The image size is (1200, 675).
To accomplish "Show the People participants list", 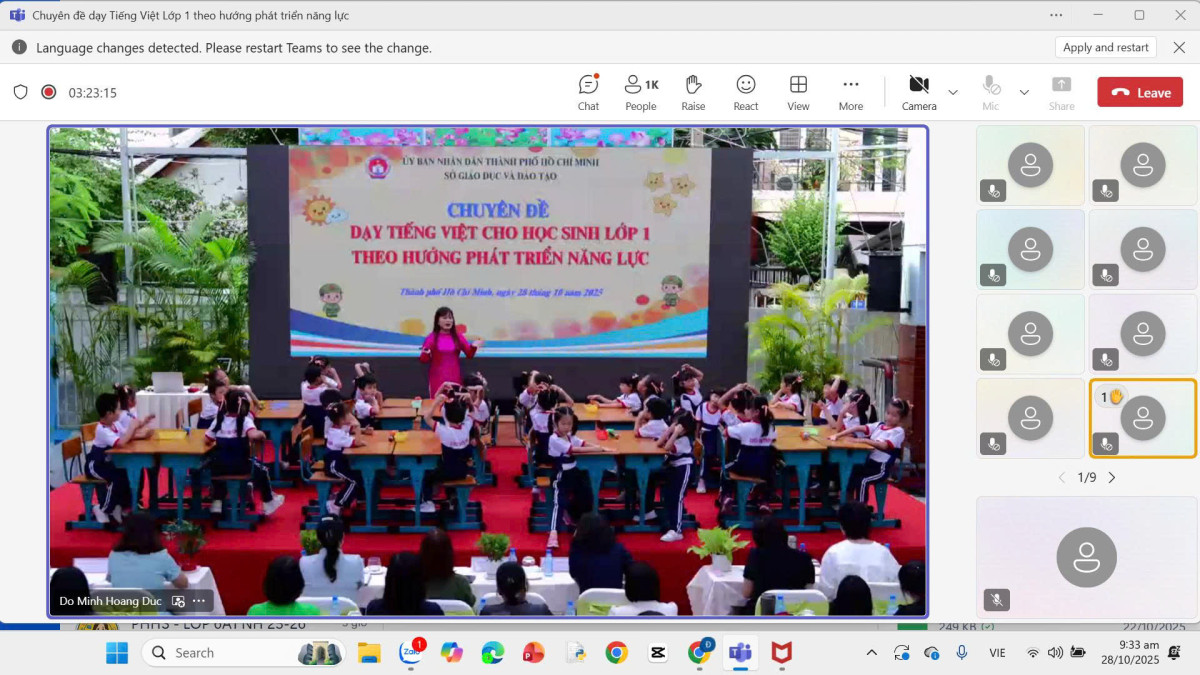I will click(641, 92).
